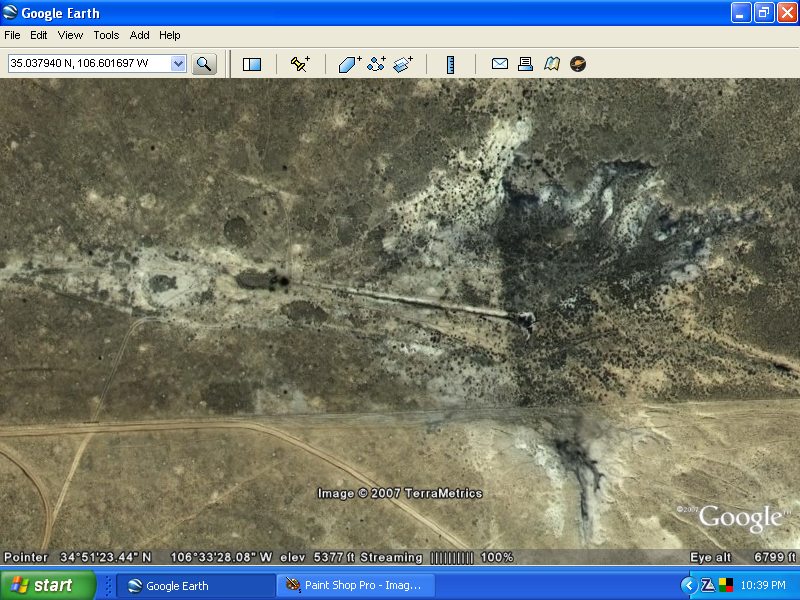Screen dimensions: 800x600
Task: Add a polygon using the toolbar icon
Action: click(350, 64)
